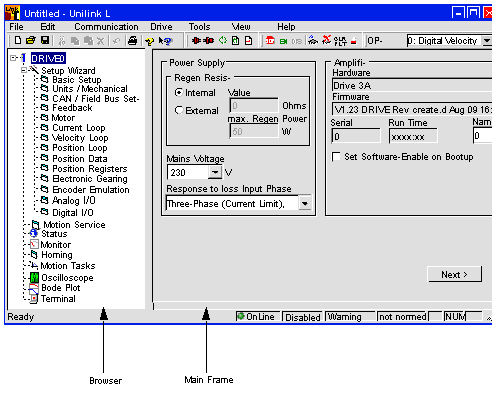
Task: Select Units / Mechanical in the tree
Action: (90, 89)
